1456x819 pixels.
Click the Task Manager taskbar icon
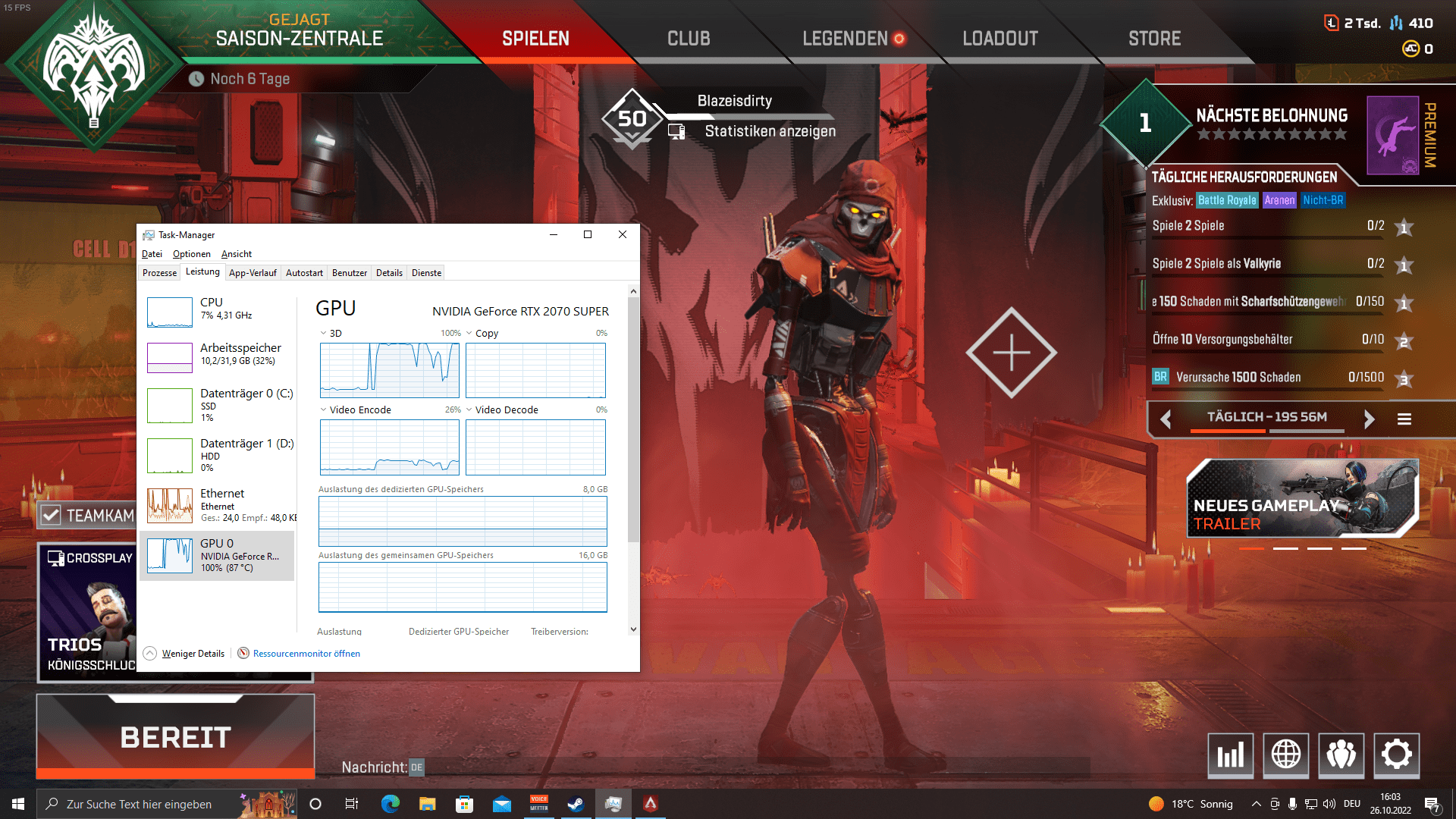tap(613, 804)
